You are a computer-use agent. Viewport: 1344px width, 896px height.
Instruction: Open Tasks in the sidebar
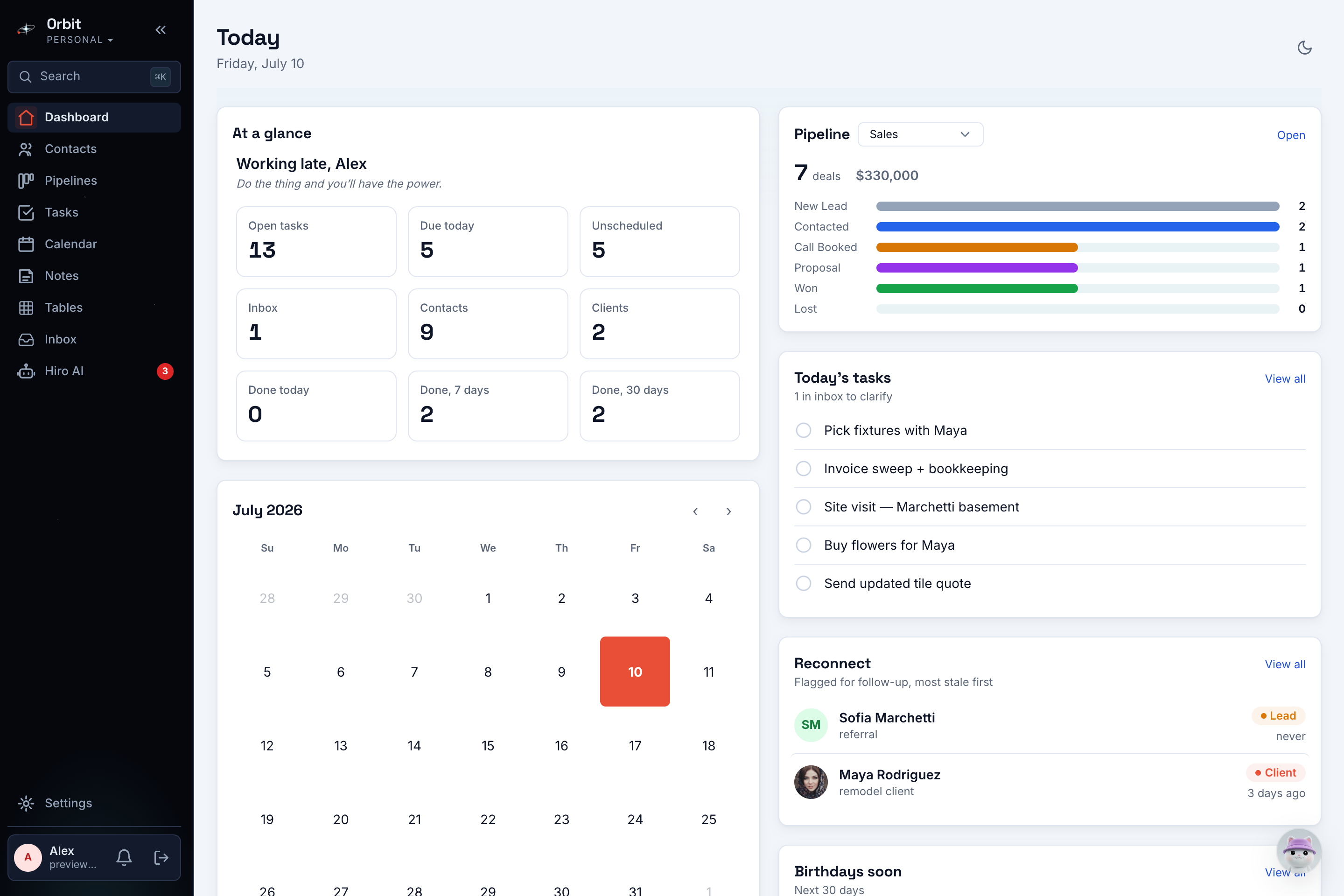click(94, 213)
